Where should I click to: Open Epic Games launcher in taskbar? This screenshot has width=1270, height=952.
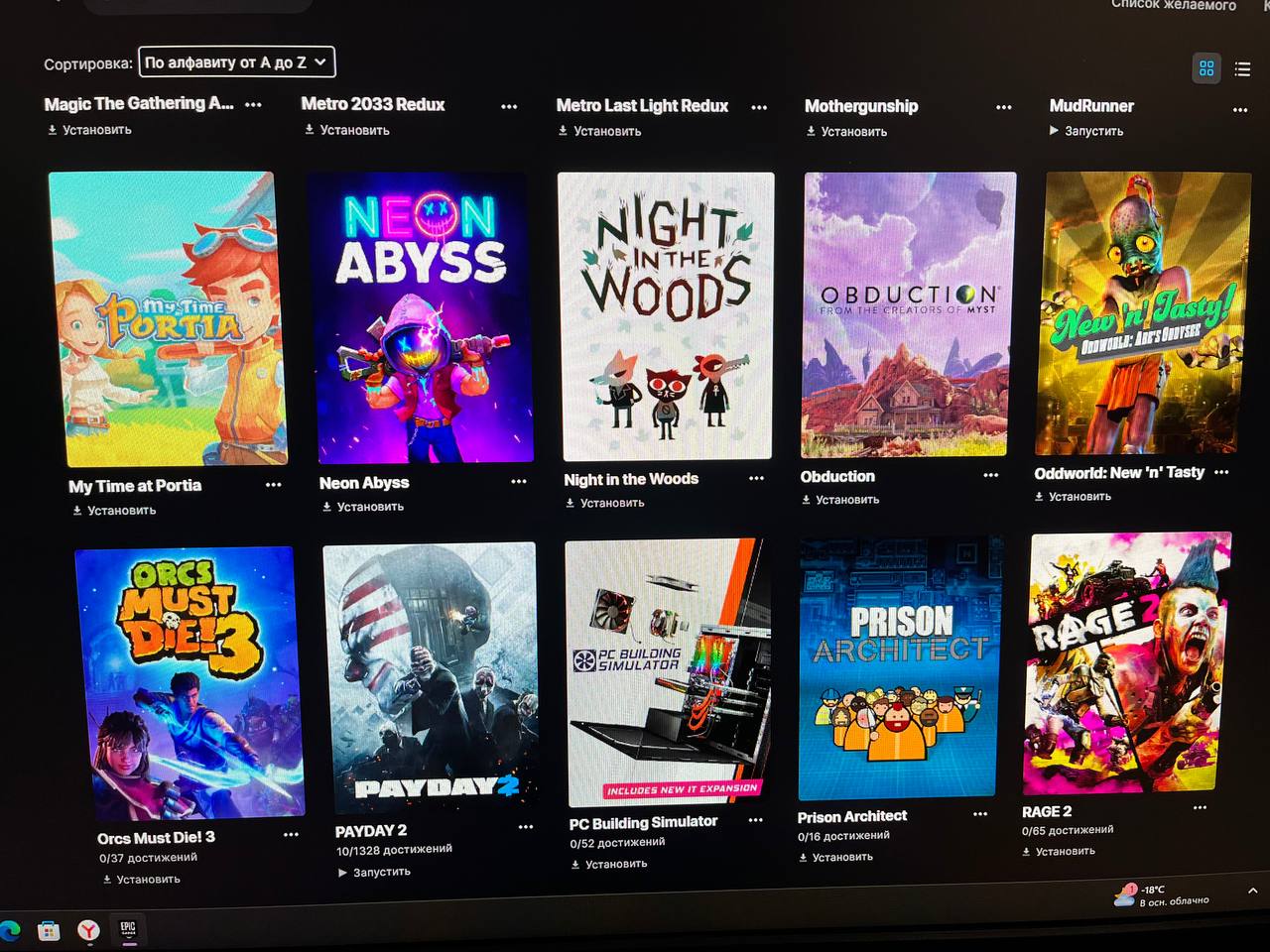(x=128, y=930)
